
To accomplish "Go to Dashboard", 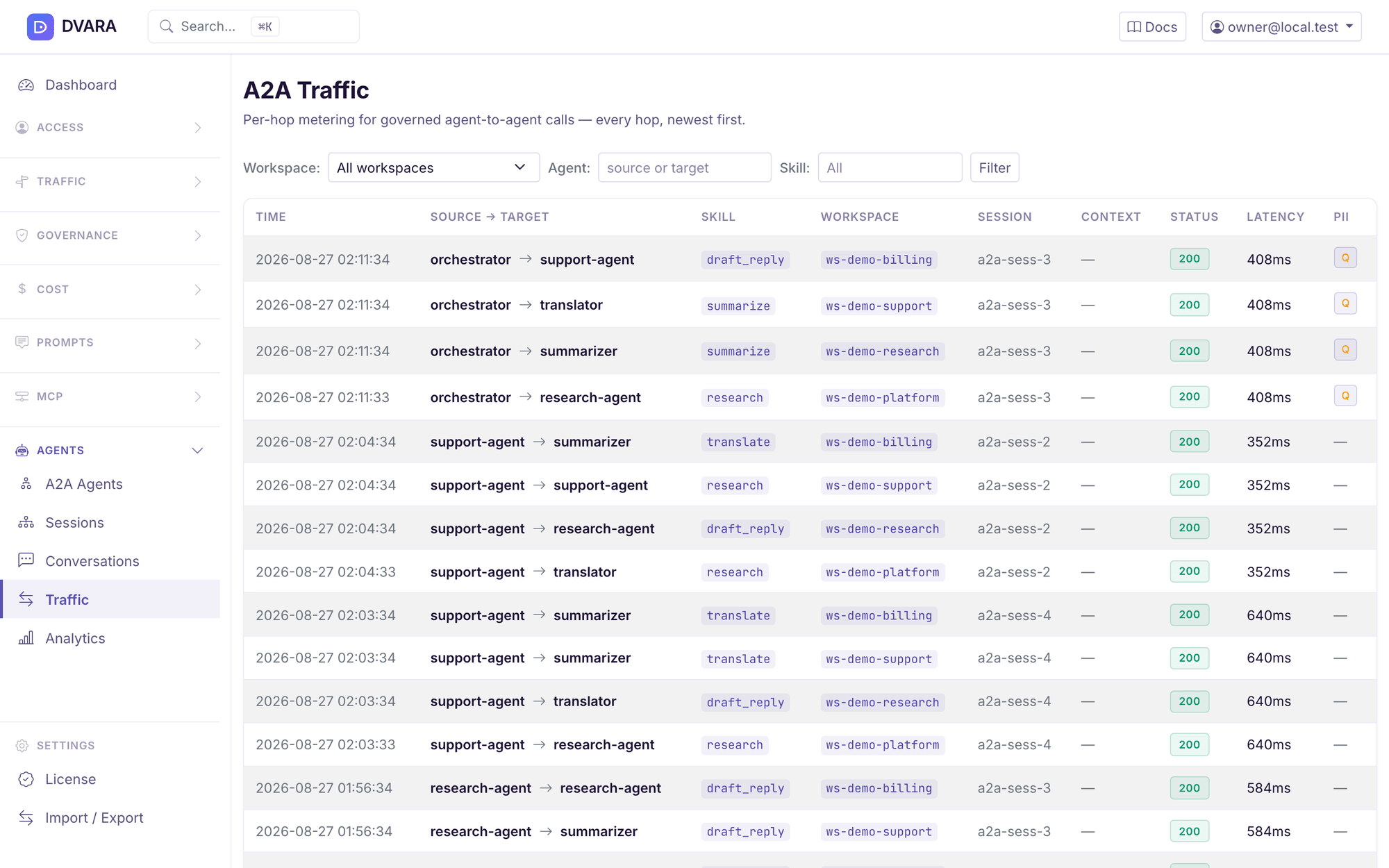I will tap(111, 85).
